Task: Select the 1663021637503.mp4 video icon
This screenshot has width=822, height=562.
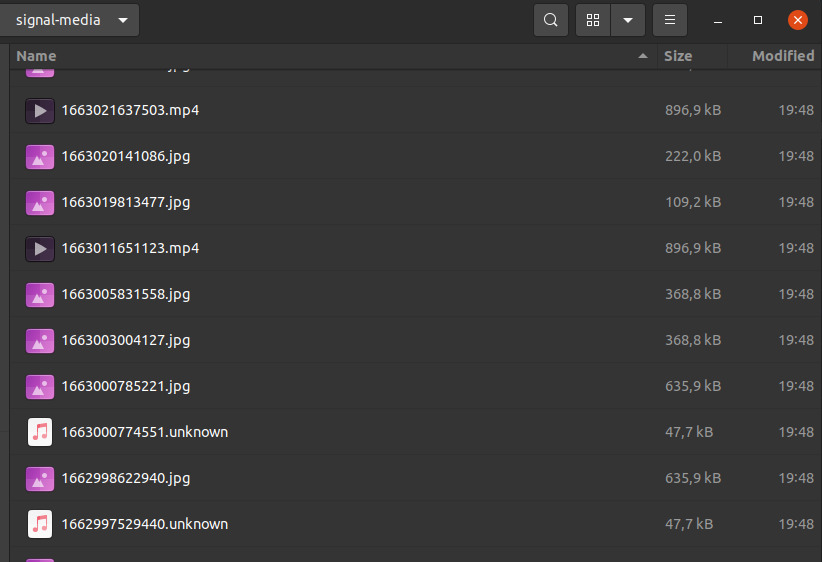Action: tap(39, 110)
